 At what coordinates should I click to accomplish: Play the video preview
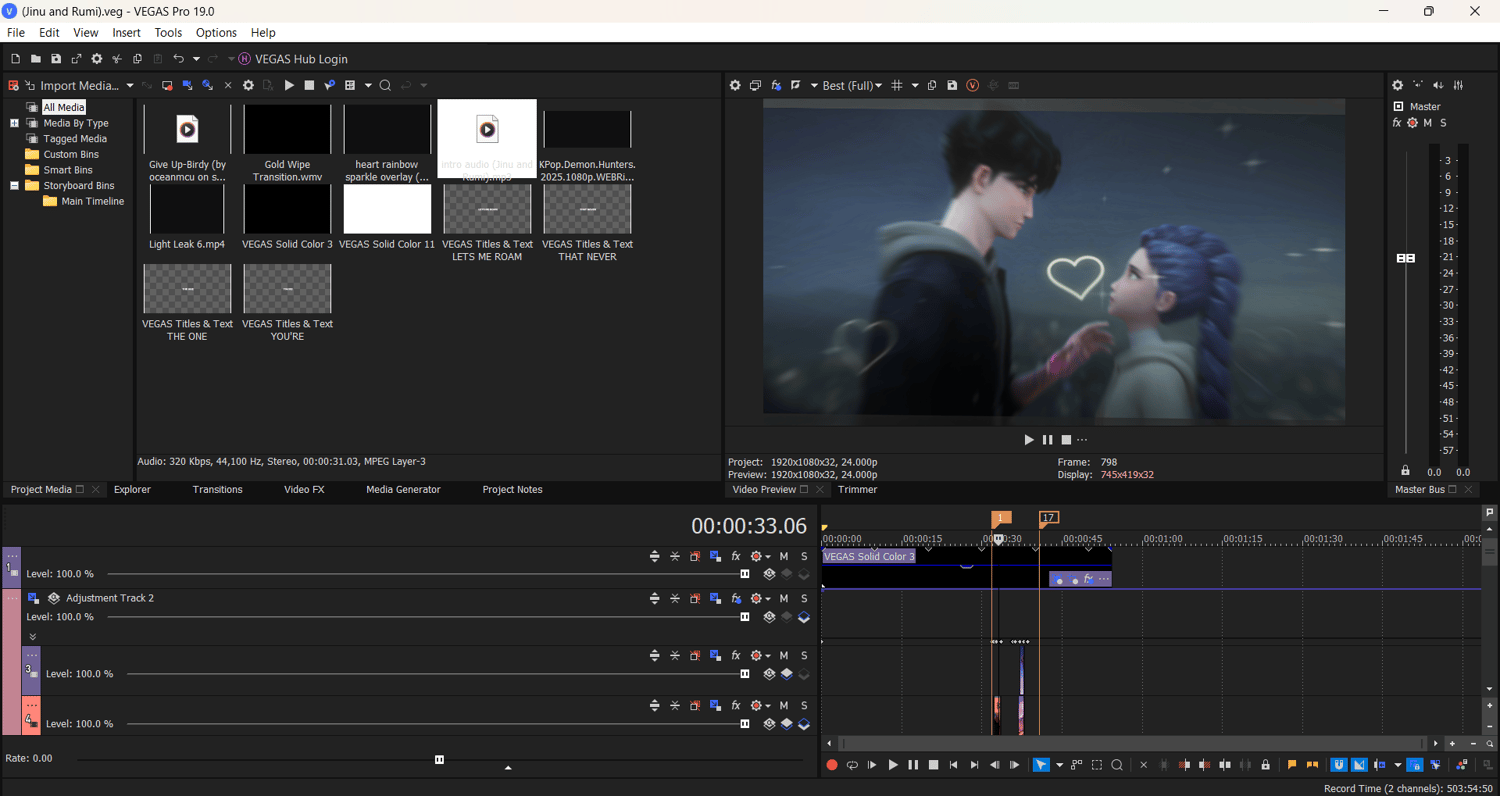pyautogui.click(x=1029, y=440)
